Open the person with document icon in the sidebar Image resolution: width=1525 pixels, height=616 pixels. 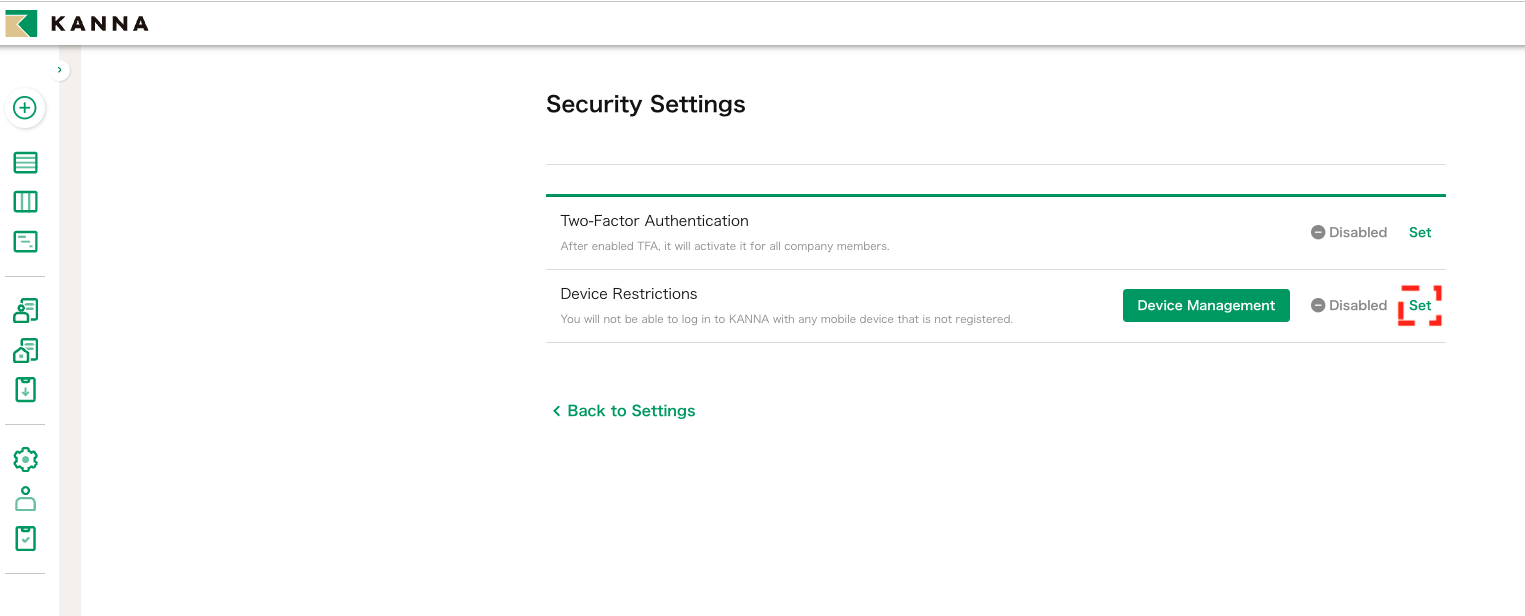point(25,311)
